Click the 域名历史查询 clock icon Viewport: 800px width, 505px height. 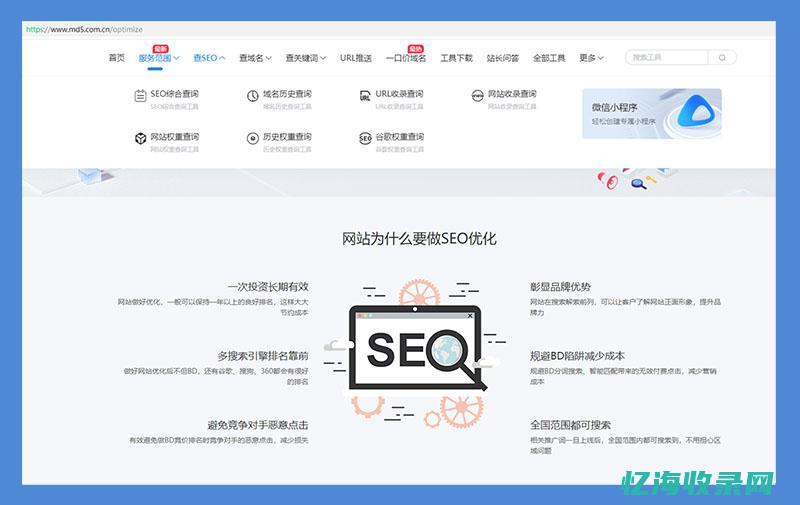point(253,96)
